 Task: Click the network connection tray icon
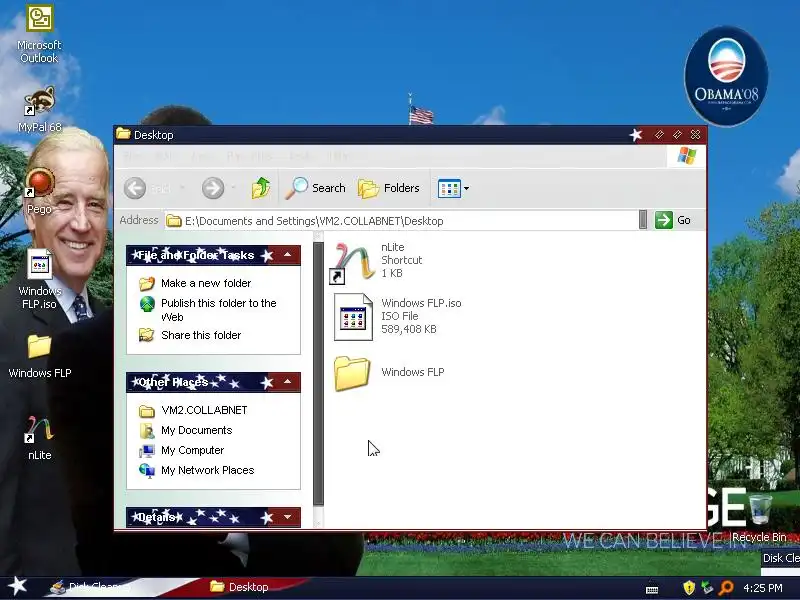click(707, 588)
